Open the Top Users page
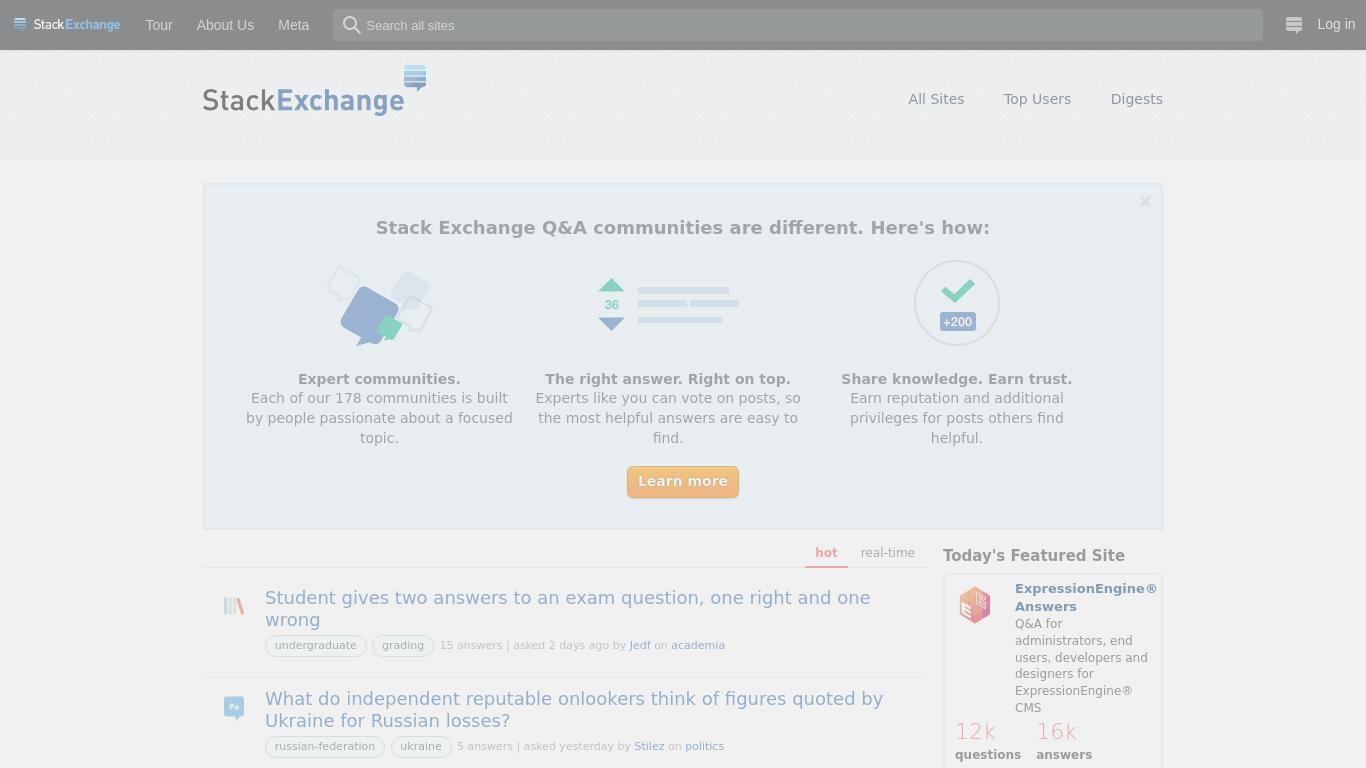 coord(1037,99)
